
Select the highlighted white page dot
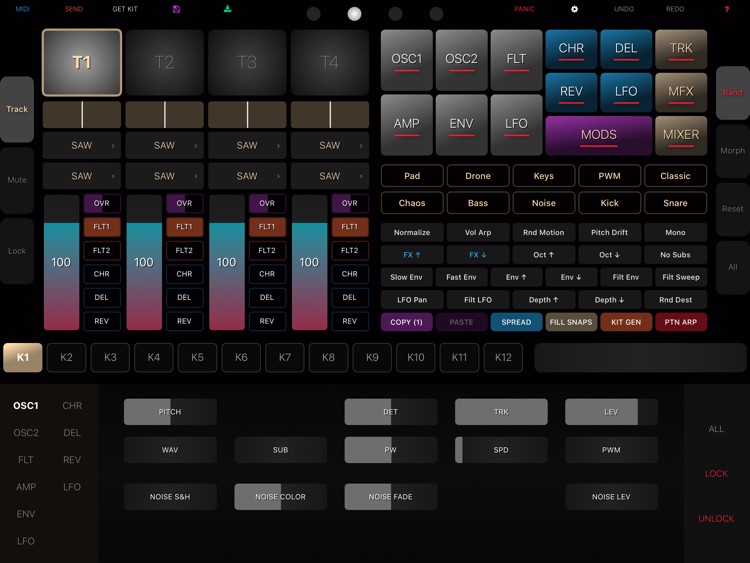coord(354,14)
